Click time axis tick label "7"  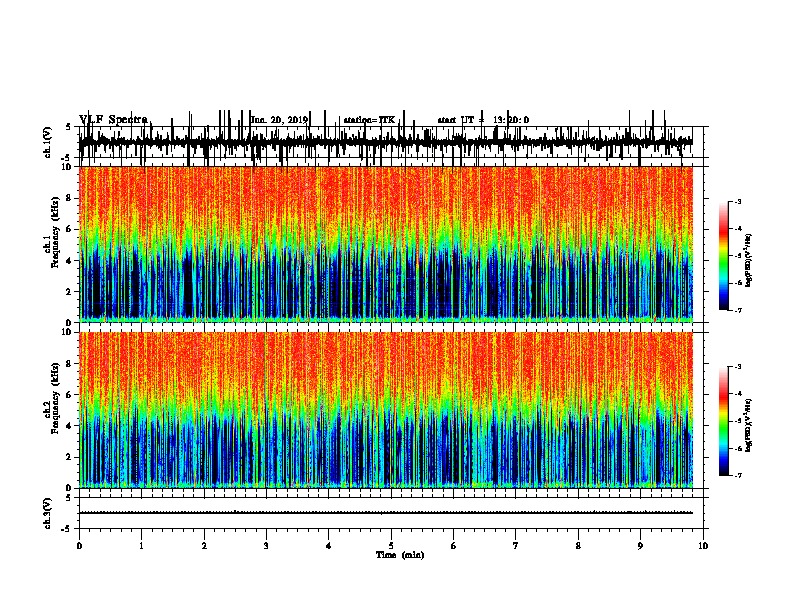[x=516, y=545]
